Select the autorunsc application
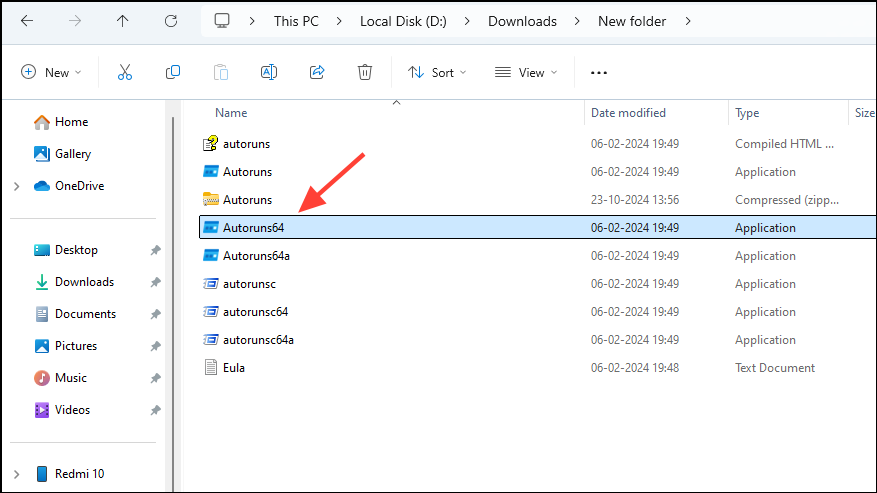877x493 pixels. [537, 284]
